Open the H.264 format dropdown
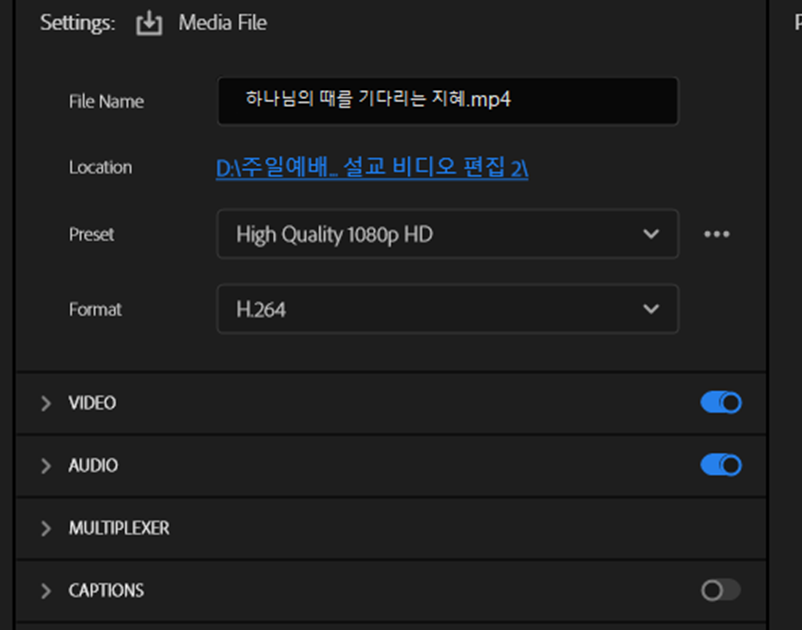The height and width of the screenshot is (630, 802). click(x=447, y=309)
